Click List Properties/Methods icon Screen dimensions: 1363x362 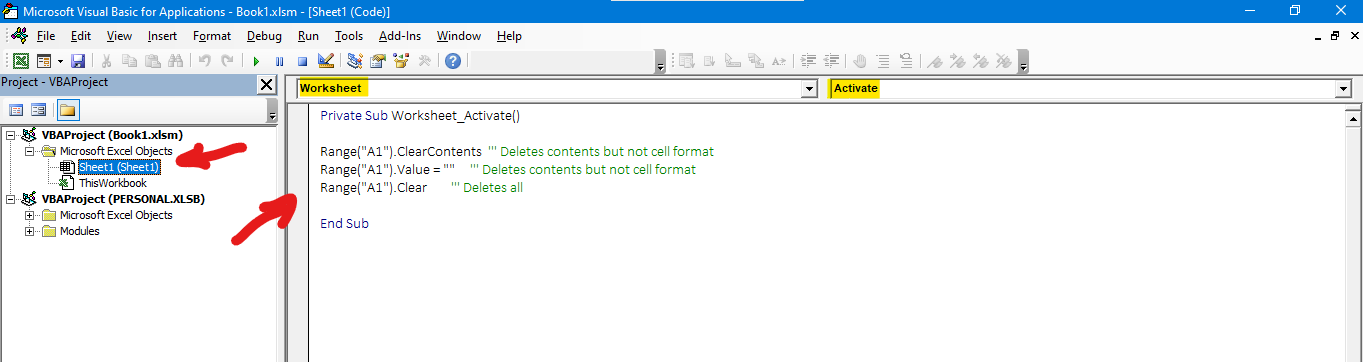[687, 61]
